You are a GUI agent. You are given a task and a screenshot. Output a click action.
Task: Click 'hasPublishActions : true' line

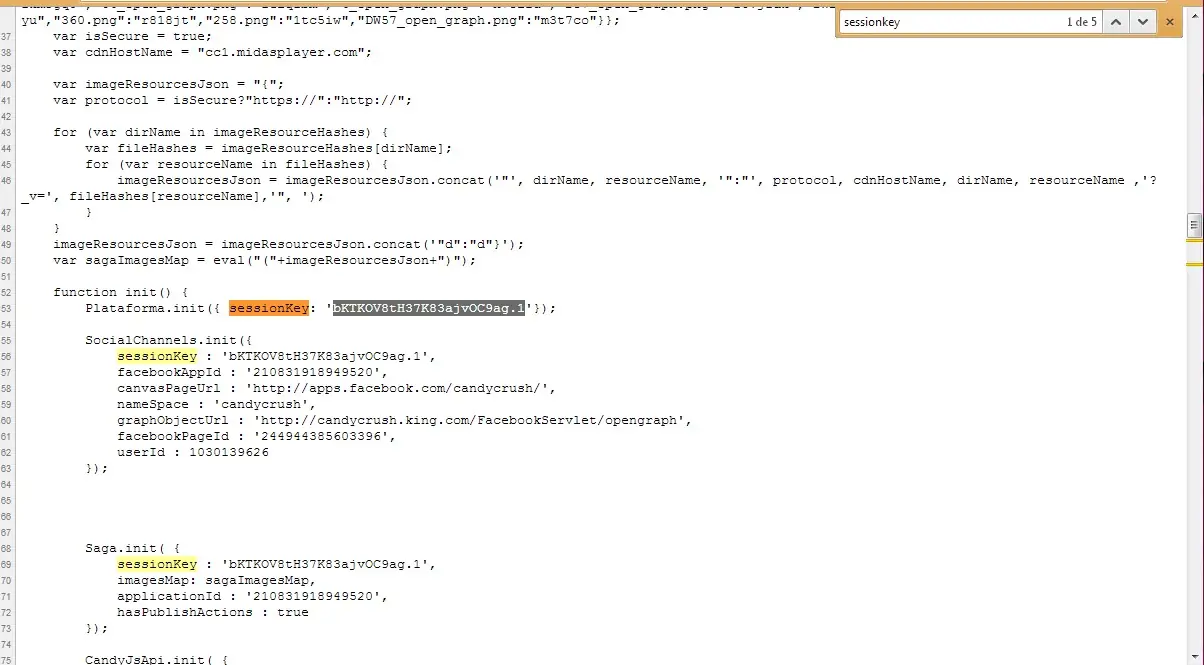tap(213, 612)
